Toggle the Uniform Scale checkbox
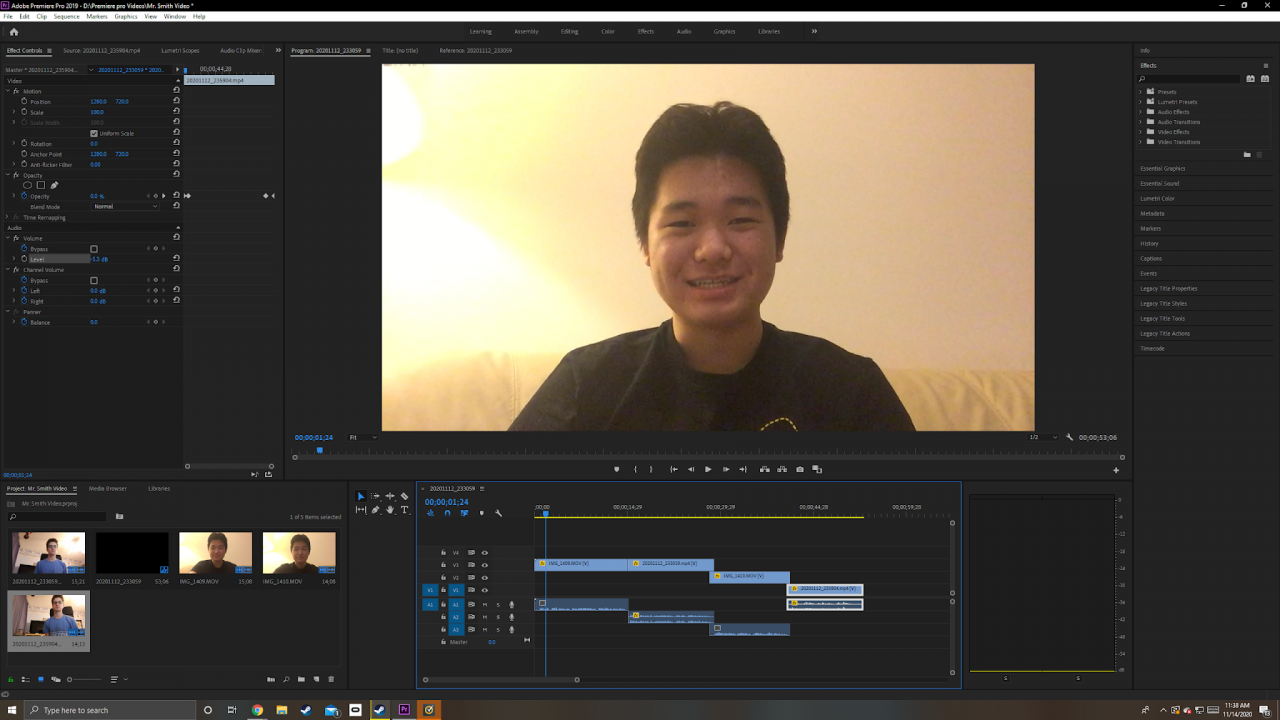 94,133
